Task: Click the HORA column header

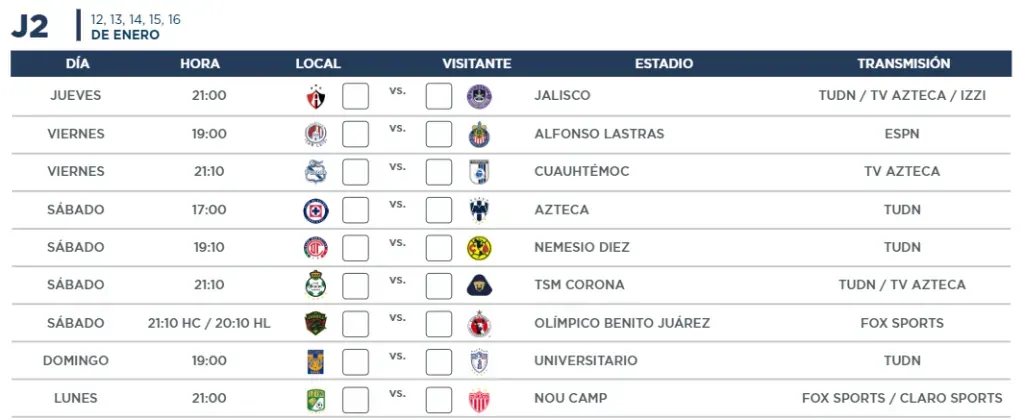Action: pyautogui.click(x=200, y=64)
